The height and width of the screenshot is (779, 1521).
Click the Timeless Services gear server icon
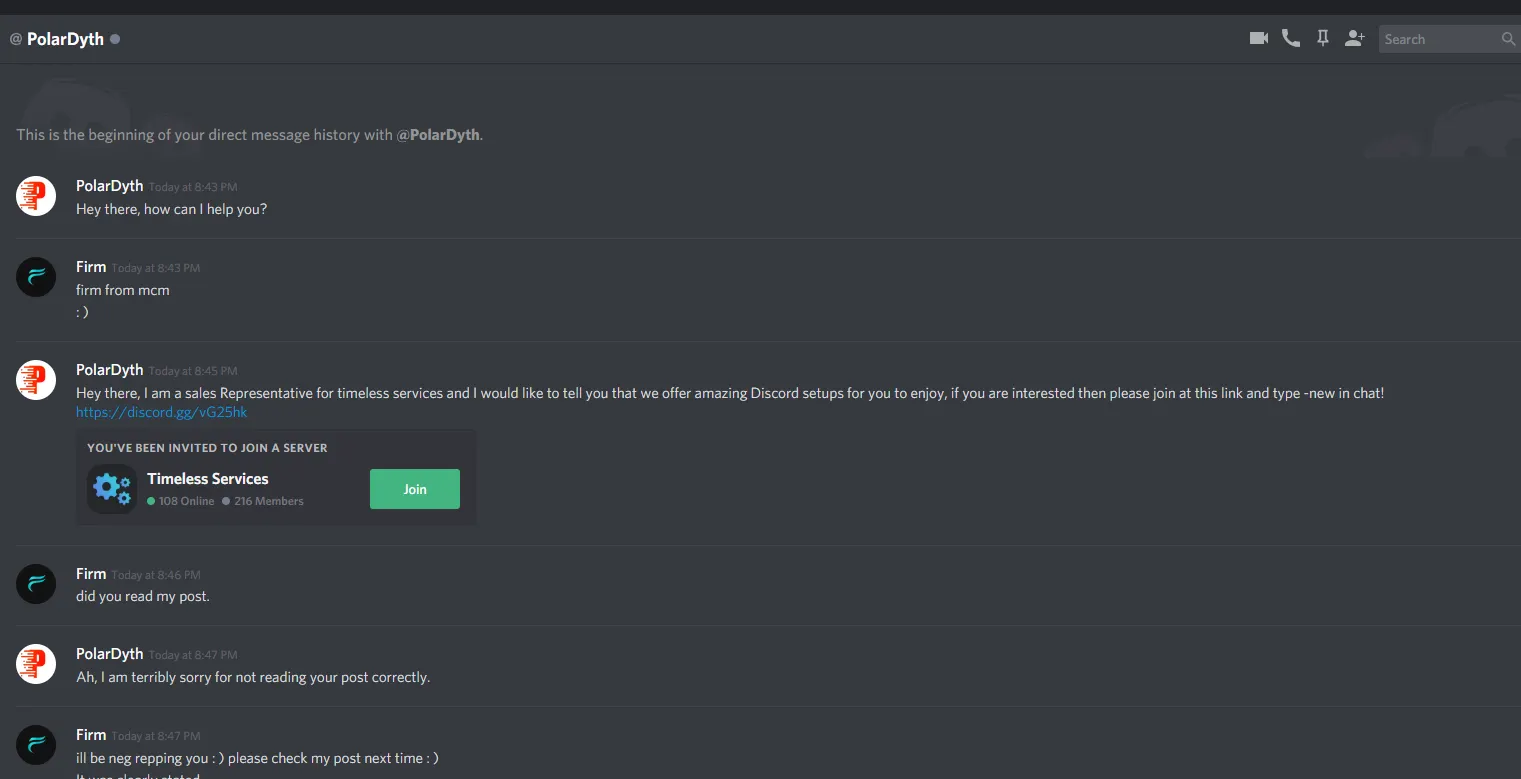pyautogui.click(x=112, y=489)
